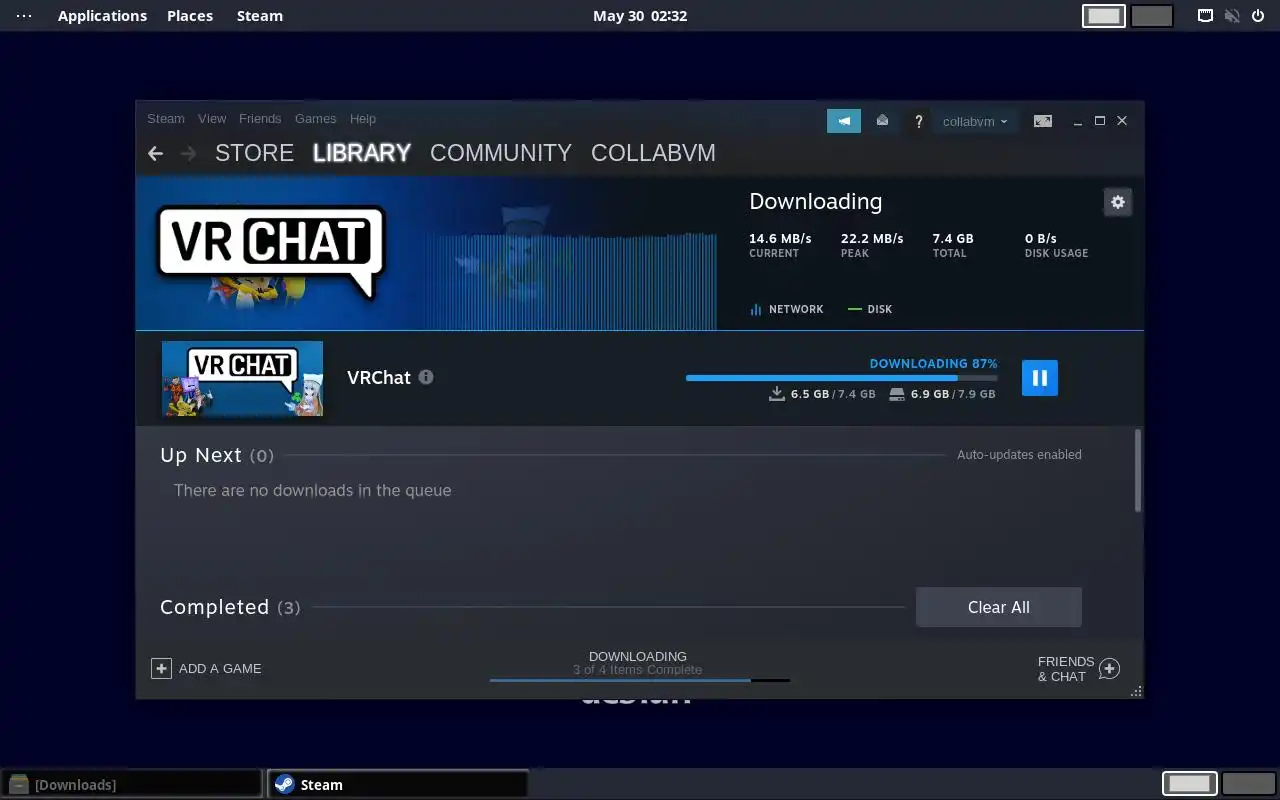Open the Steam menu in the Steam window

point(166,119)
